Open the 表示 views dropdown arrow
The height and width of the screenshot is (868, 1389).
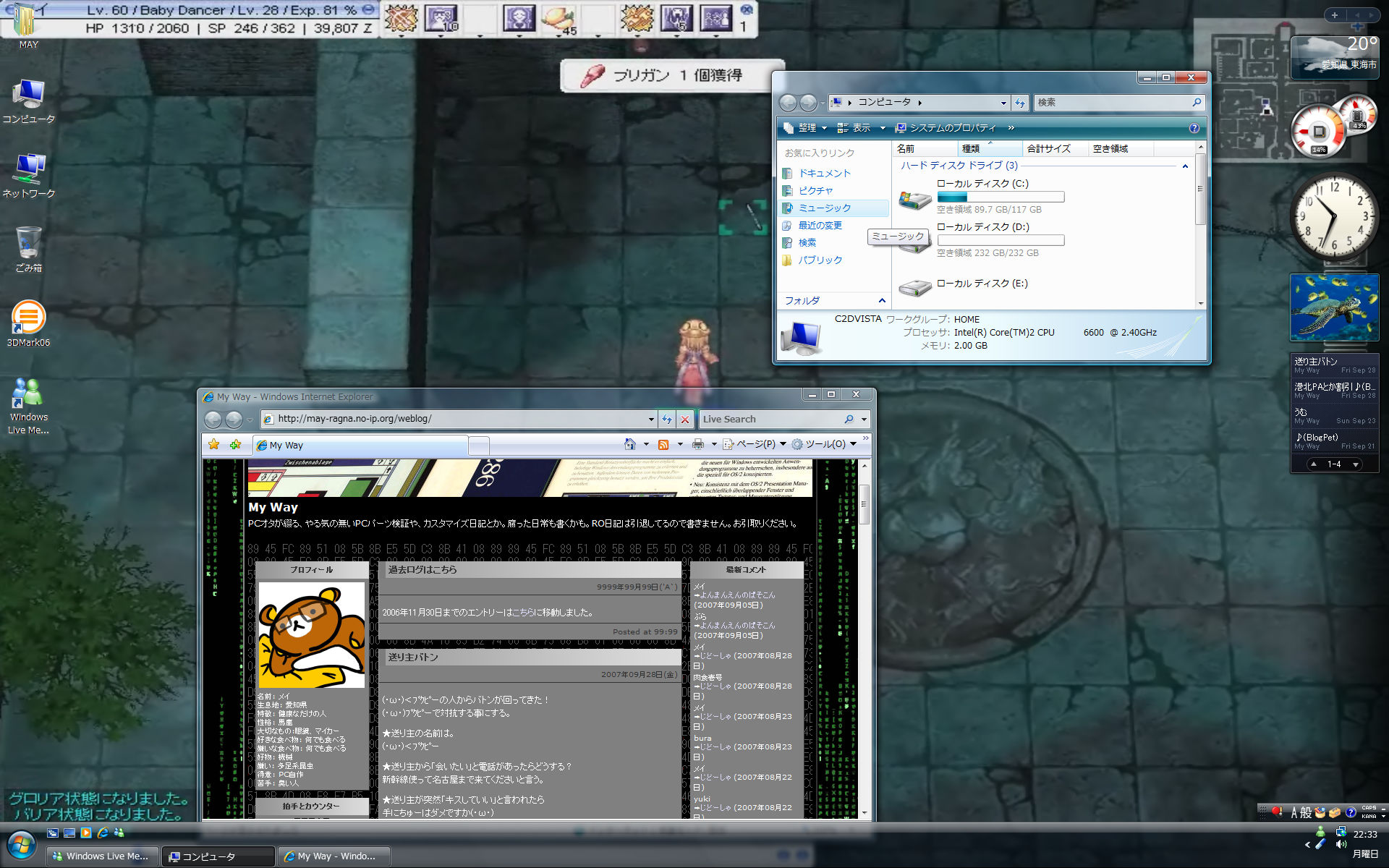pyautogui.click(x=883, y=128)
